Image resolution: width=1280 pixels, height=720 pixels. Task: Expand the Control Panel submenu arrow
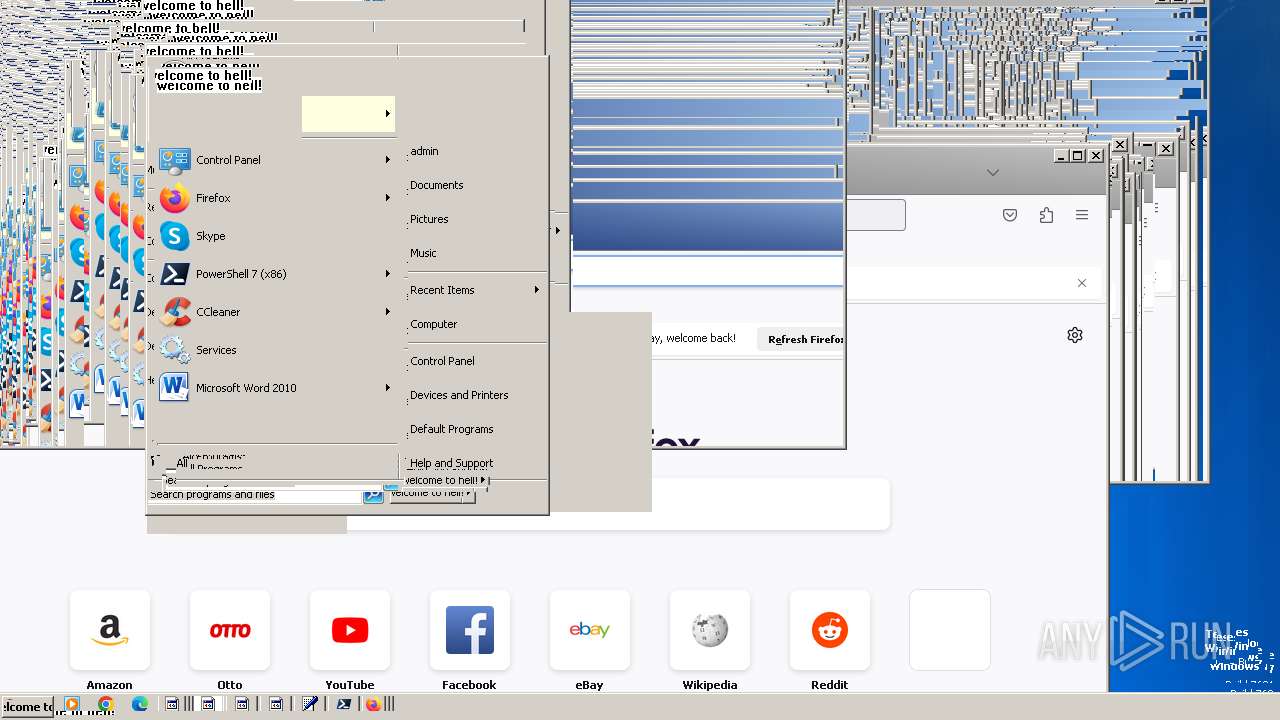tap(388, 160)
